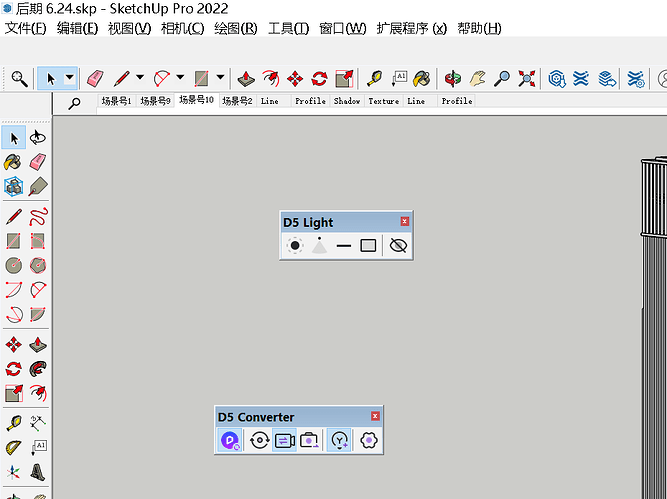Choose the Protractor tool
The height and width of the screenshot is (499, 667).
tap(14, 448)
